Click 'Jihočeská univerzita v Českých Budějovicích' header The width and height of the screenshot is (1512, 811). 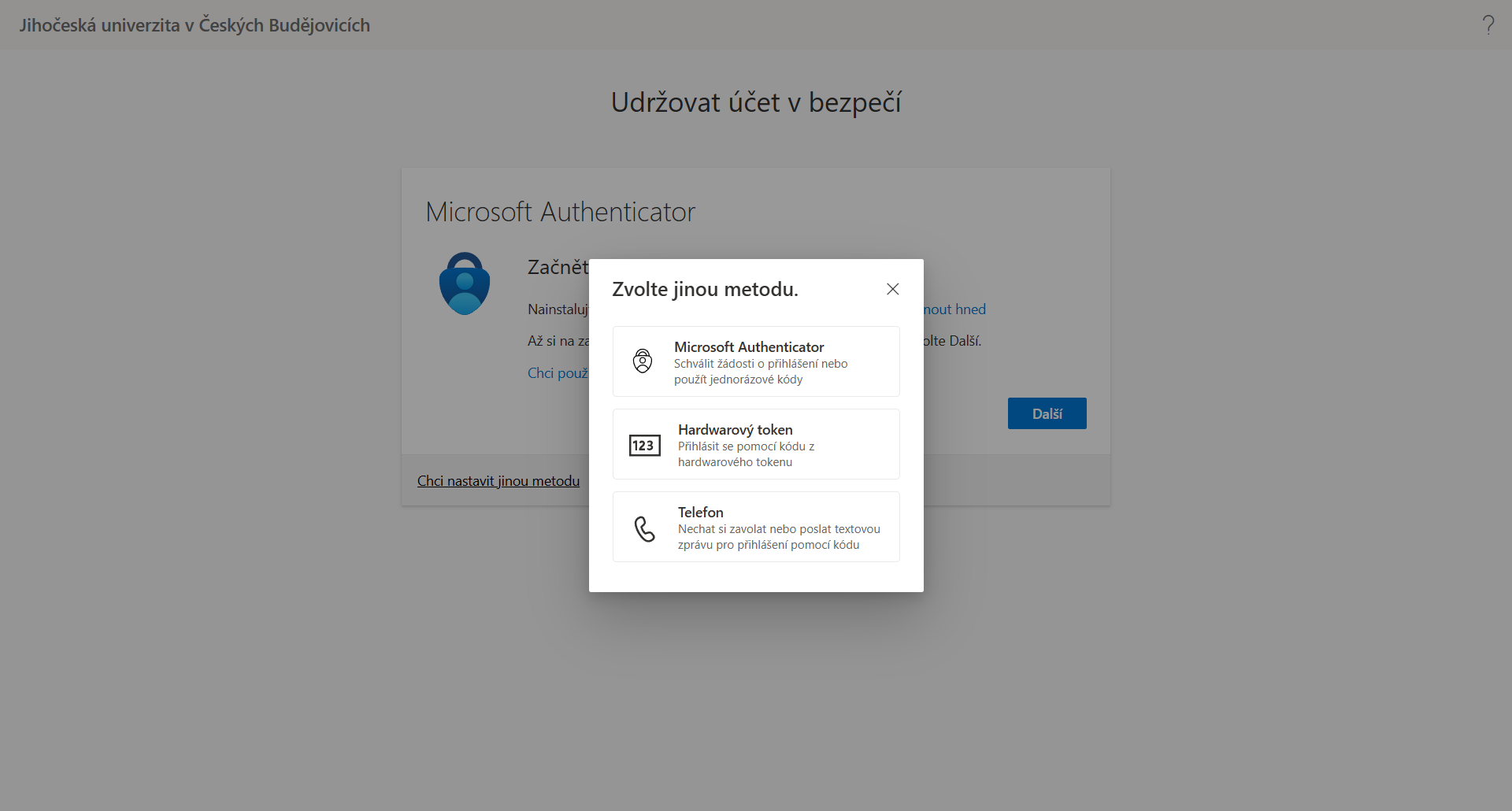click(195, 25)
